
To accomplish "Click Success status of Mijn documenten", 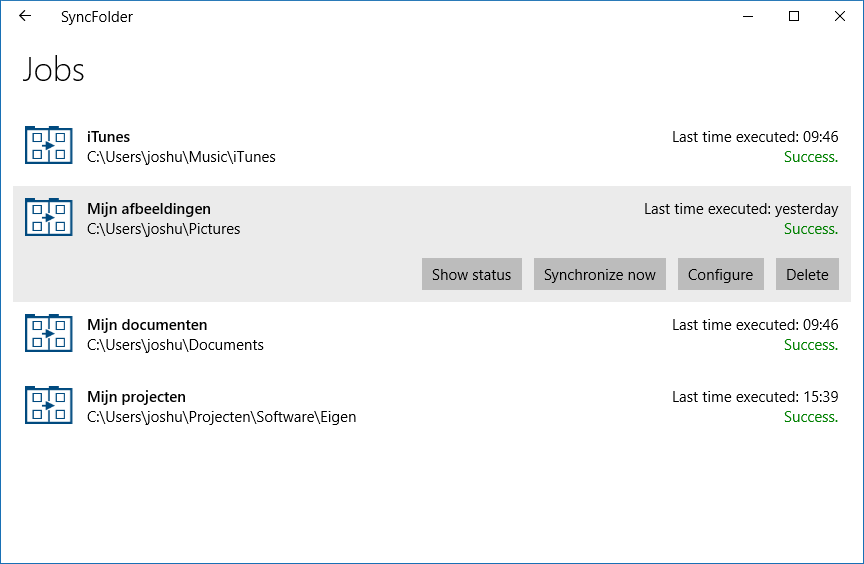I will tap(810, 345).
